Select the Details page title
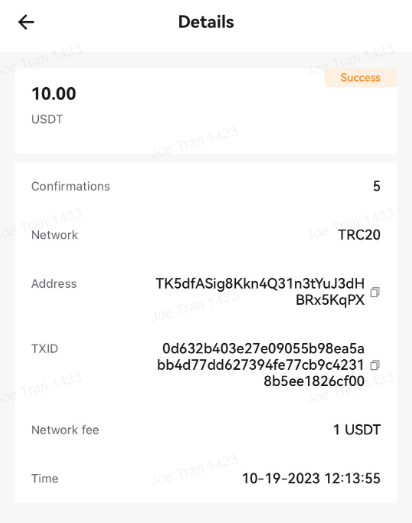Image resolution: width=412 pixels, height=523 pixels. 206,22
